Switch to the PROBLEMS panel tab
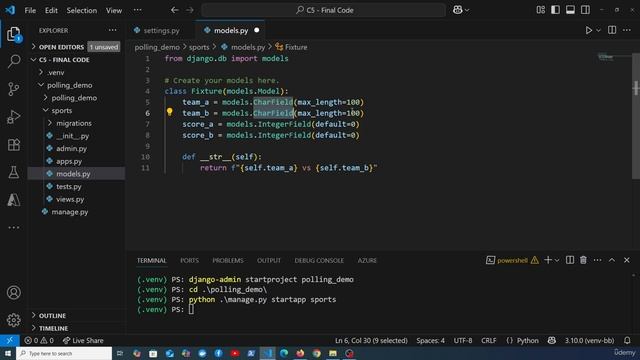The image size is (640, 360). click(228, 260)
